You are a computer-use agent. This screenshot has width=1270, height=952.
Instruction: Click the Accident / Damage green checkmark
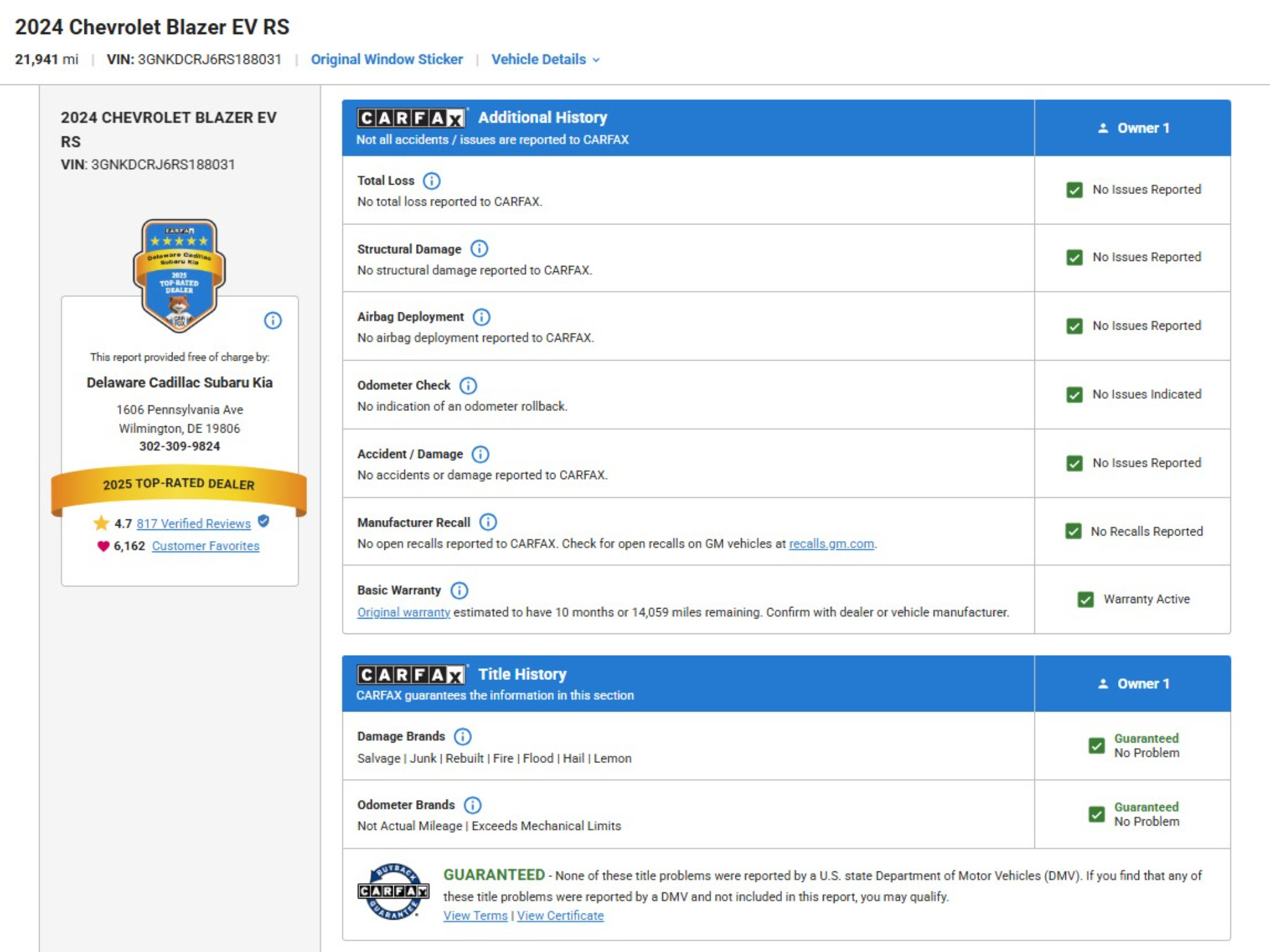click(1075, 464)
